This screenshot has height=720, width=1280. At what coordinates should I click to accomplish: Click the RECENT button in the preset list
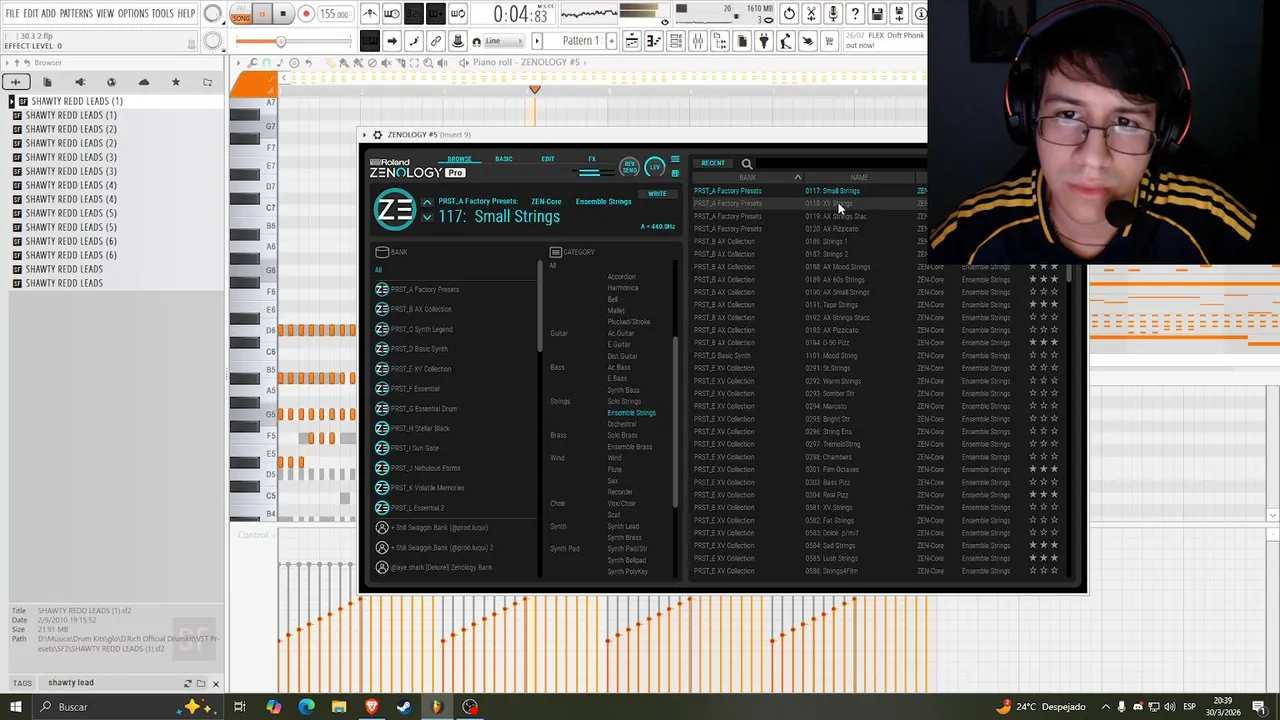(713, 163)
